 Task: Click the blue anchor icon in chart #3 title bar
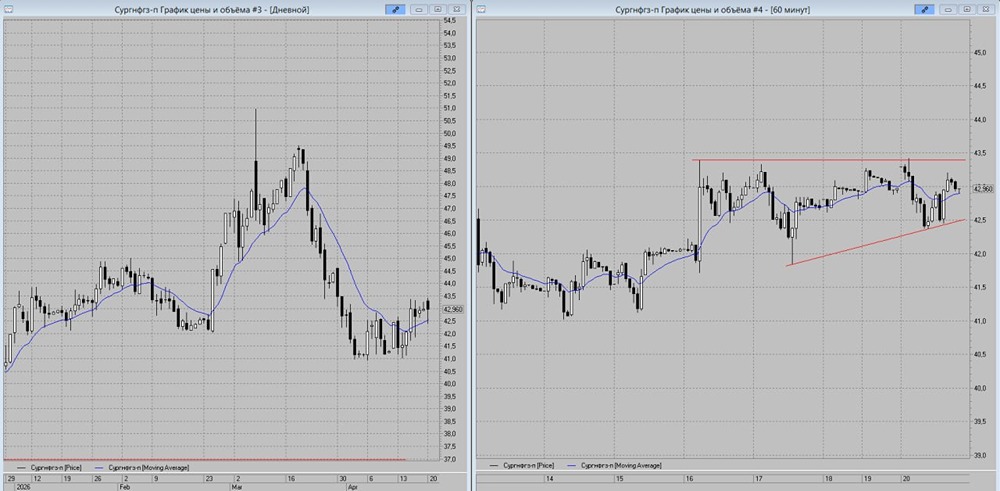(394, 10)
